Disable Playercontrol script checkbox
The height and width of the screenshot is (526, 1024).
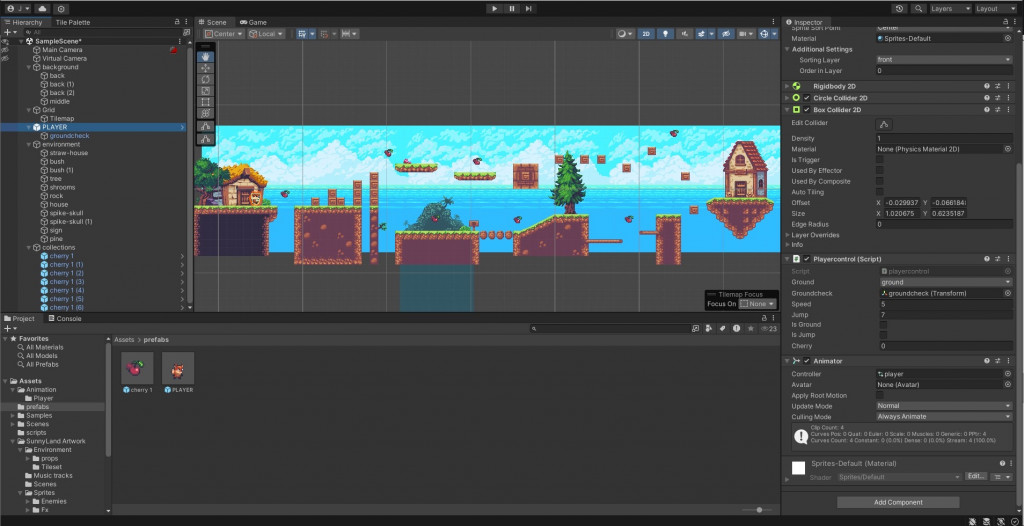[x=807, y=259]
